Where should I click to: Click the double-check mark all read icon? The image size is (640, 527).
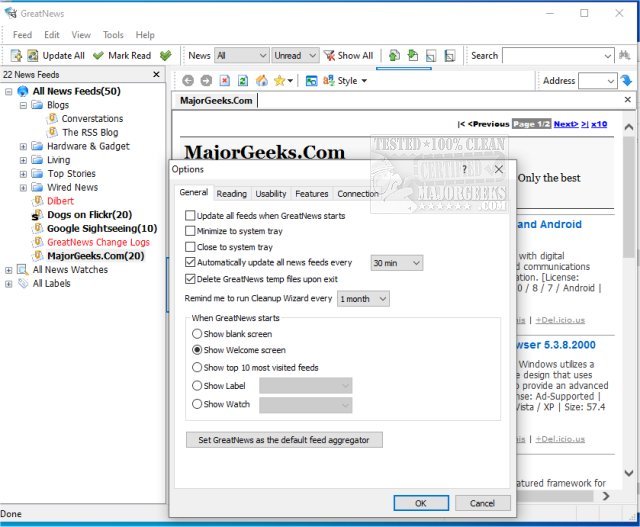pos(165,56)
